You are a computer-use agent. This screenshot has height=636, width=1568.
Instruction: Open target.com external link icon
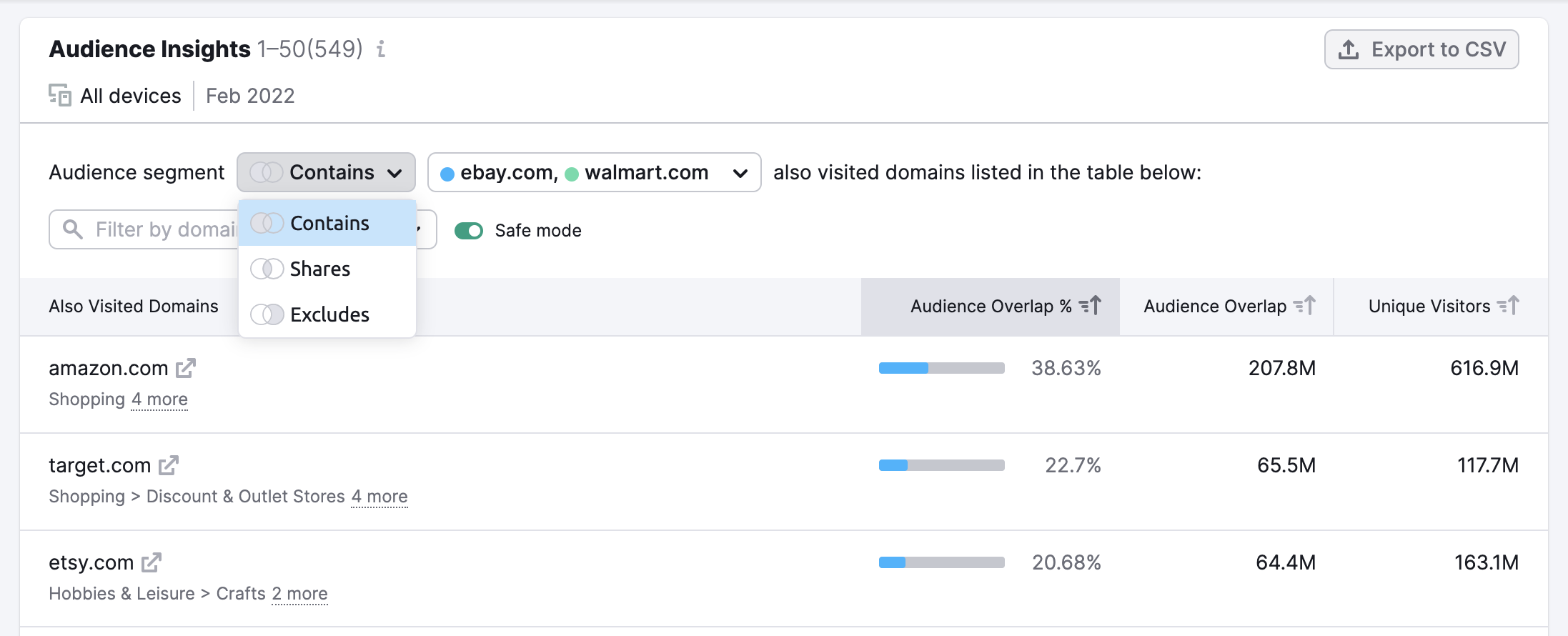[169, 465]
